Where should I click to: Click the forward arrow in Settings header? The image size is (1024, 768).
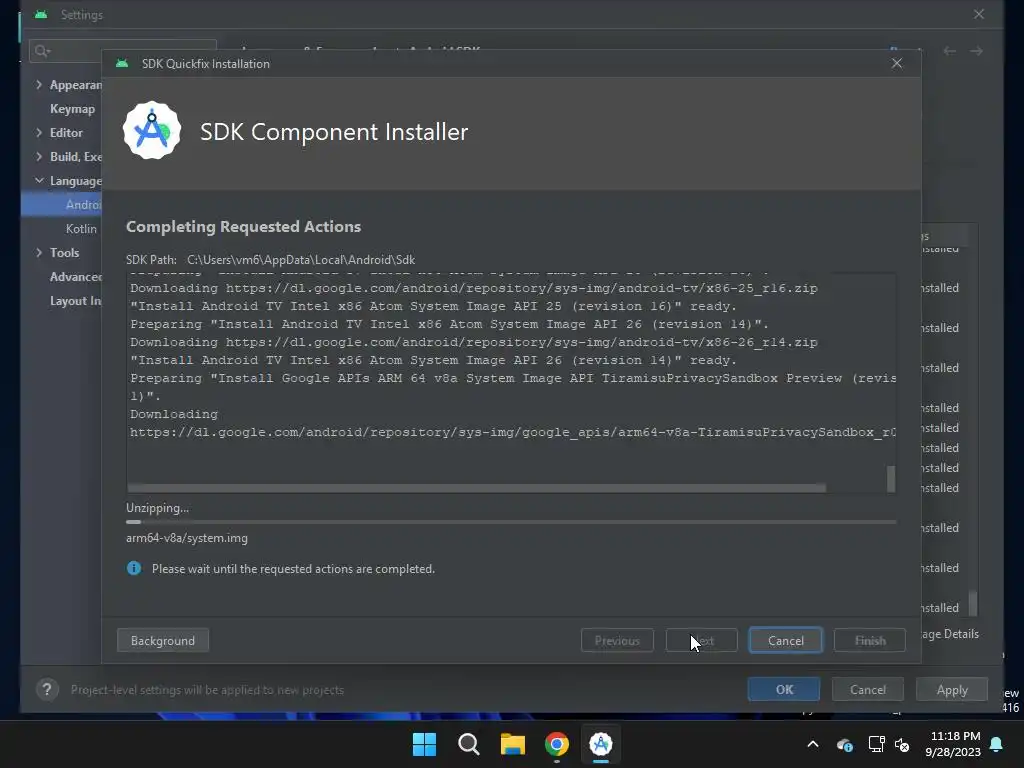coord(976,51)
